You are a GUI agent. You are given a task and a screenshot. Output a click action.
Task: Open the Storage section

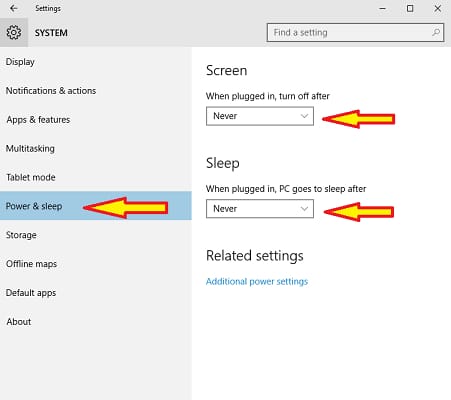21,235
